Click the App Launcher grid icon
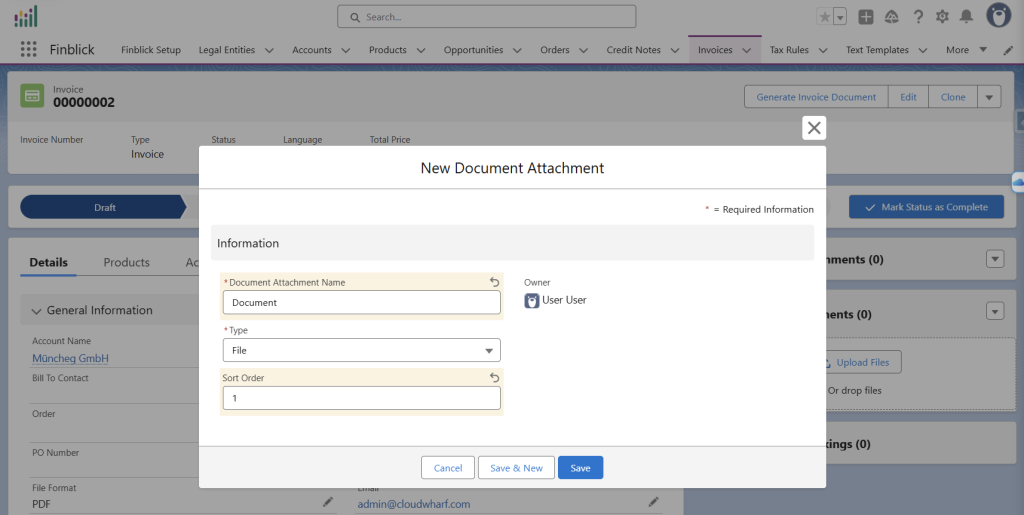The image size is (1024, 515). pyautogui.click(x=28, y=50)
